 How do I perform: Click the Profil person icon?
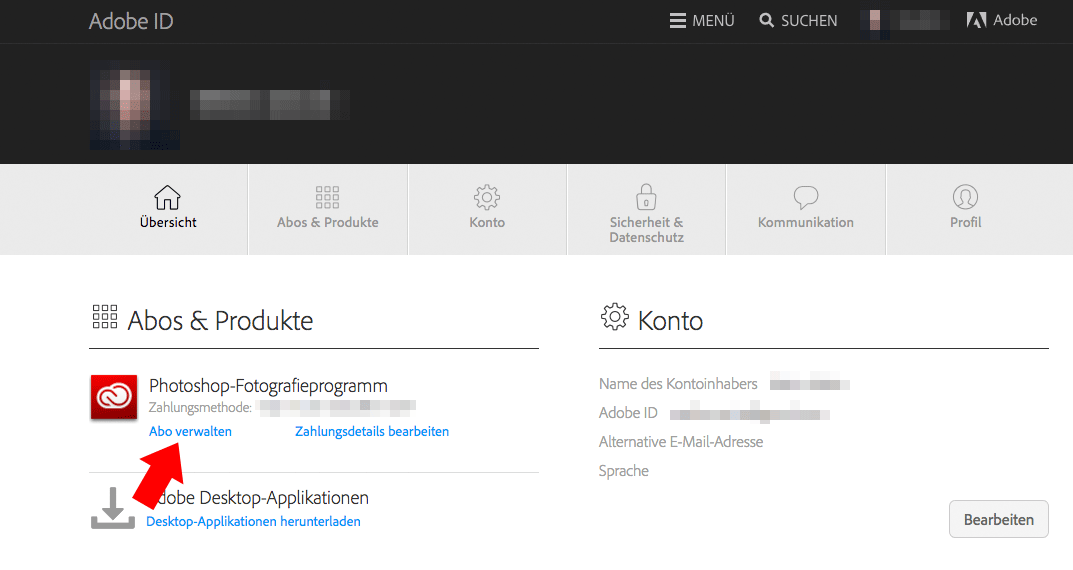click(965, 197)
